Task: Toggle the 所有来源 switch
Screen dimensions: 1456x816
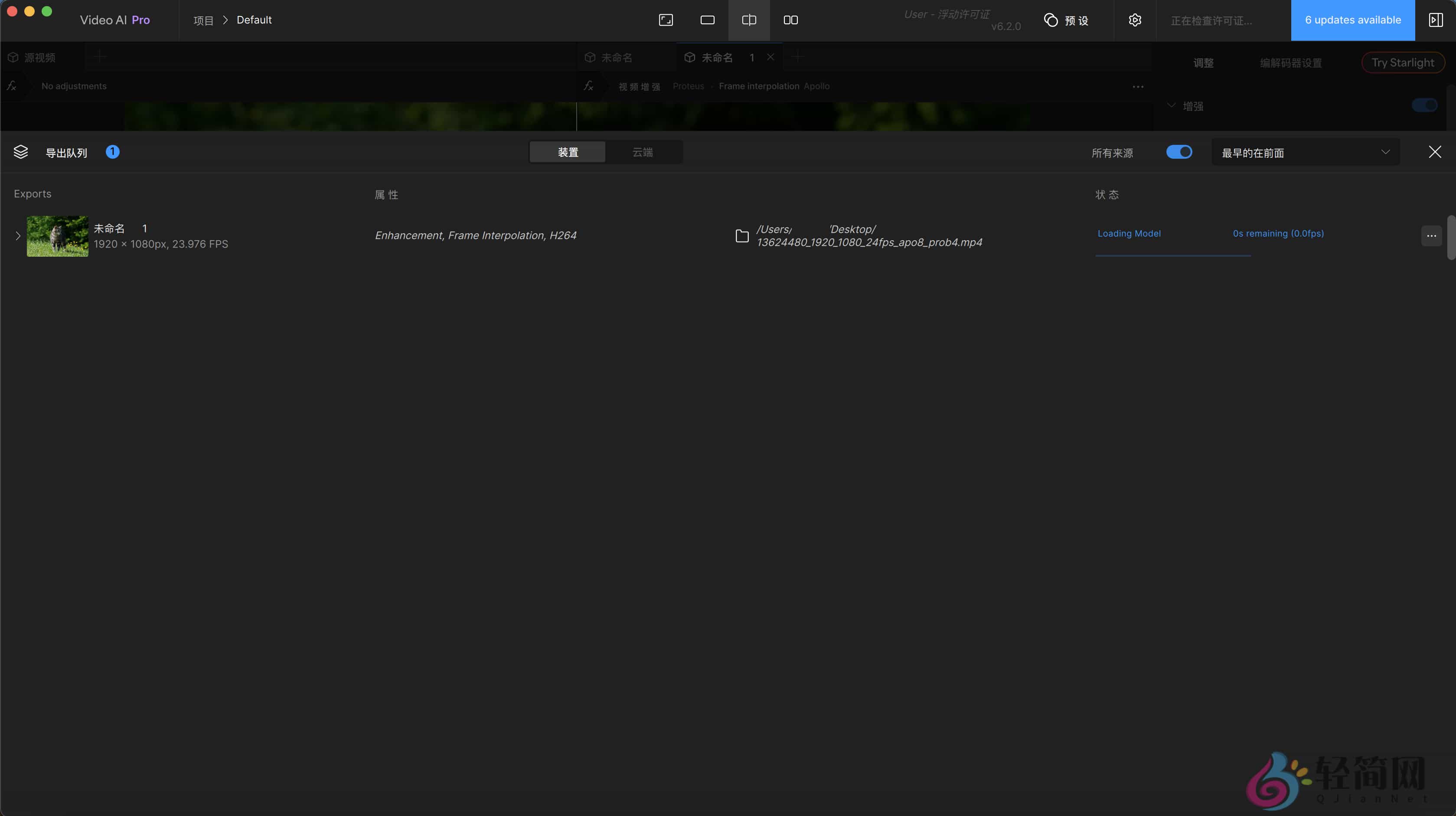Action: pos(1179,151)
